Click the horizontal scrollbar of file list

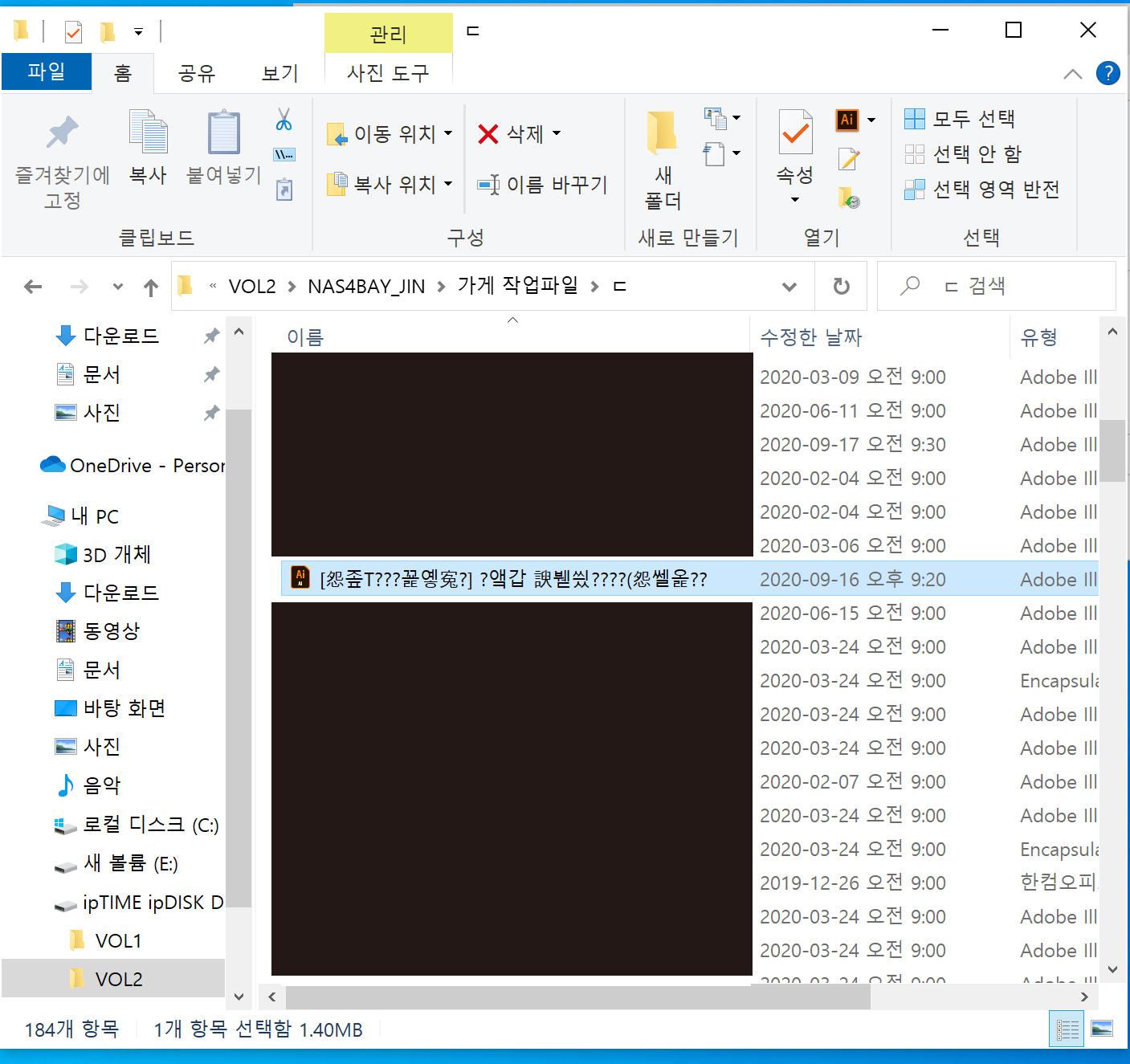578,997
